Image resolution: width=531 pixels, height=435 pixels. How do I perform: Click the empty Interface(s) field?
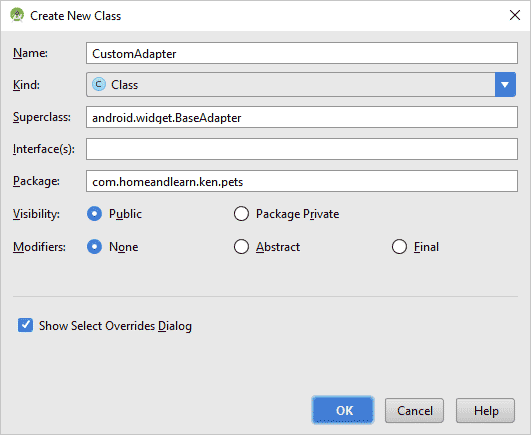302,149
